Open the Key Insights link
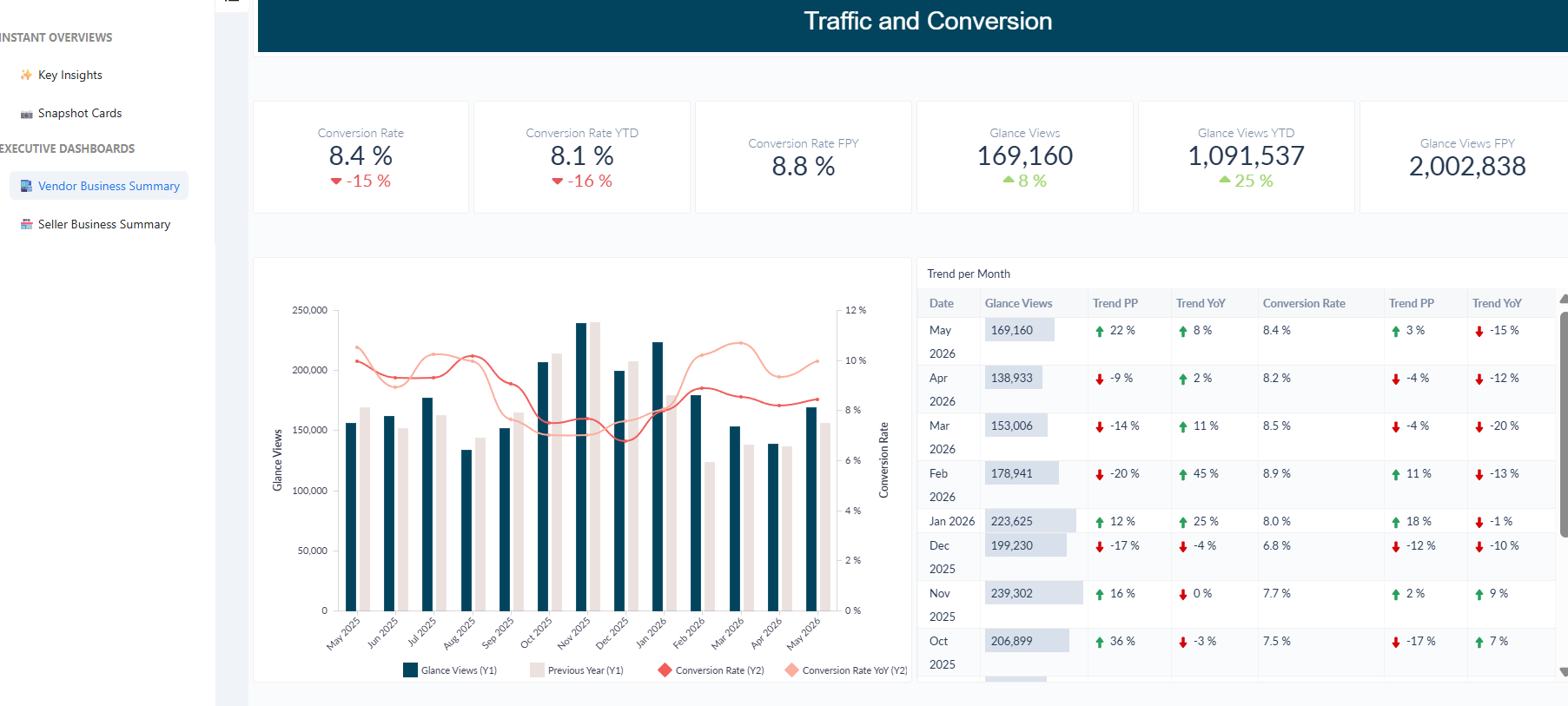This screenshot has width=1568, height=706. (x=70, y=75)
